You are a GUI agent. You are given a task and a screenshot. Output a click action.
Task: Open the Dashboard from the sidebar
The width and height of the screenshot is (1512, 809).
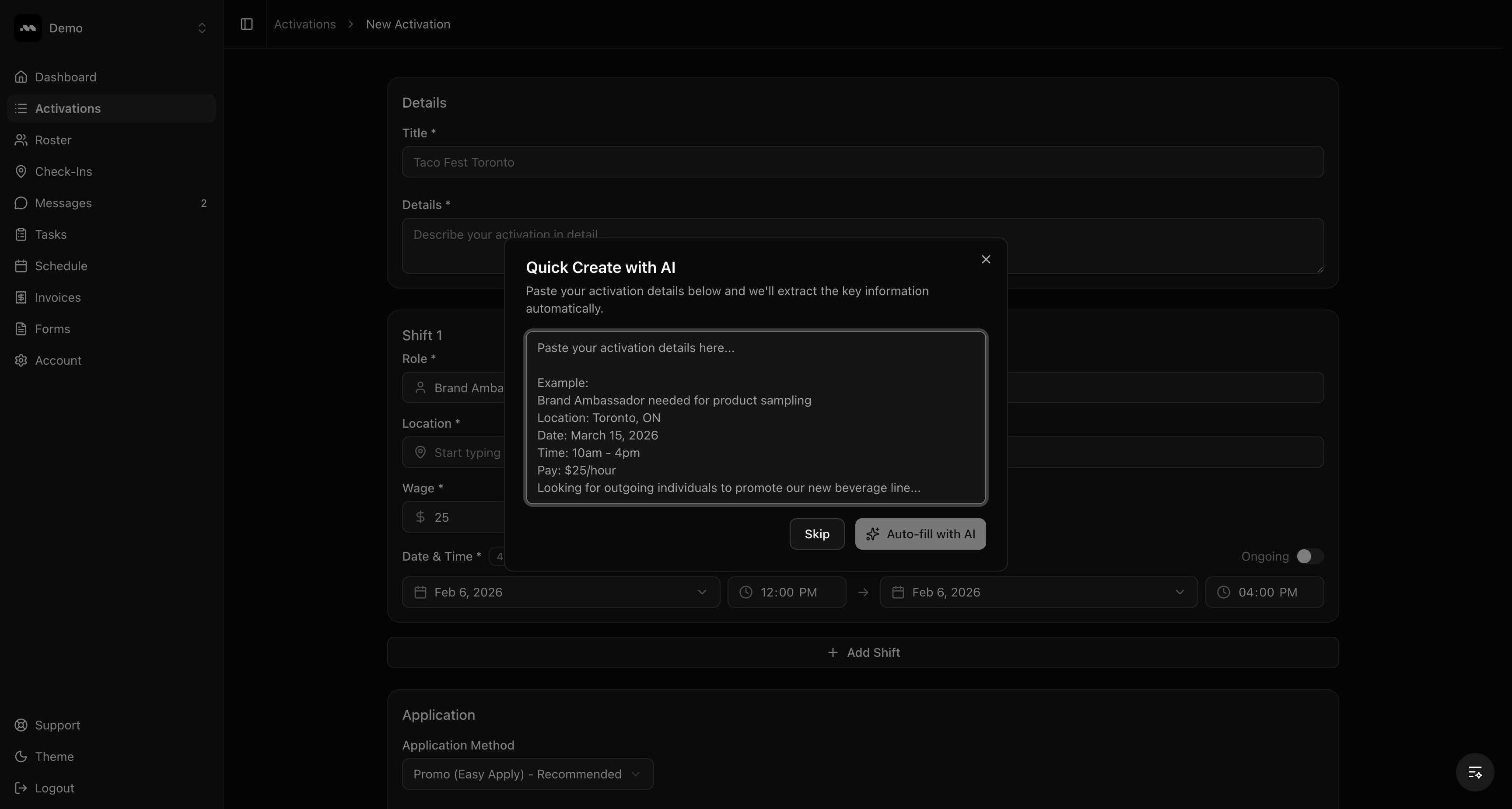65,77
